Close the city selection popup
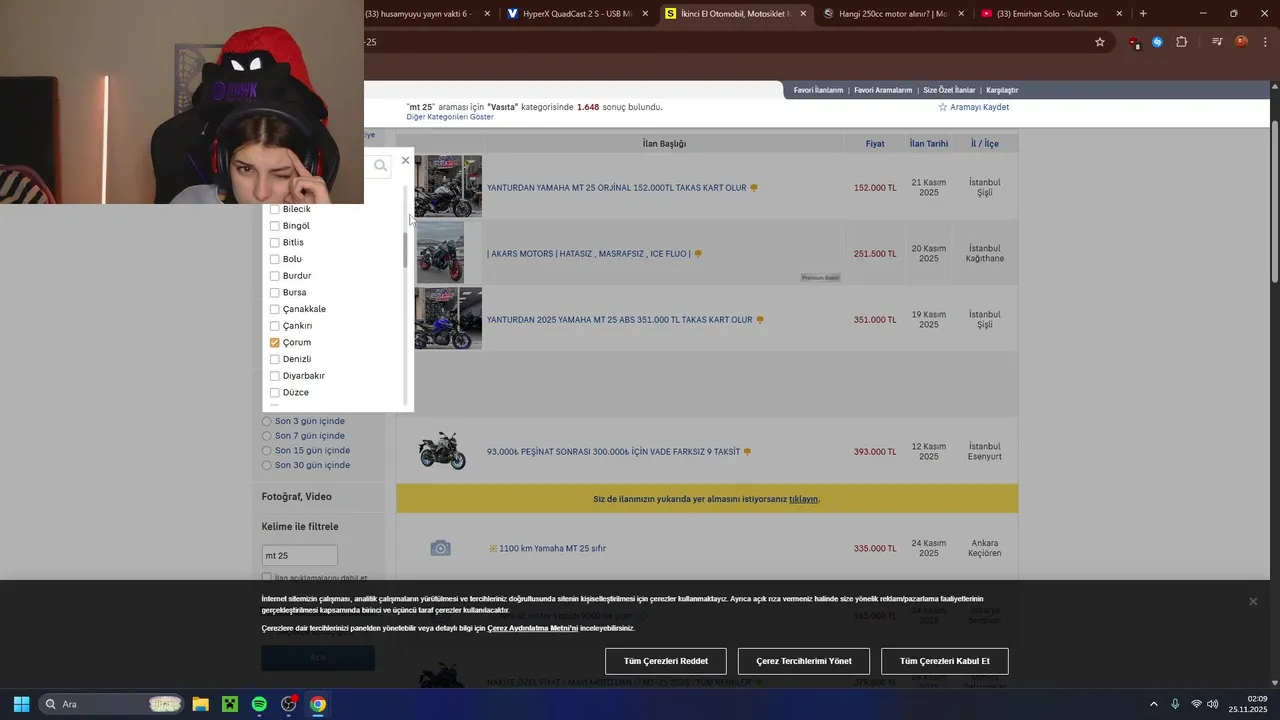This screenshot has height=720, width=1280. tap(405, 160)
